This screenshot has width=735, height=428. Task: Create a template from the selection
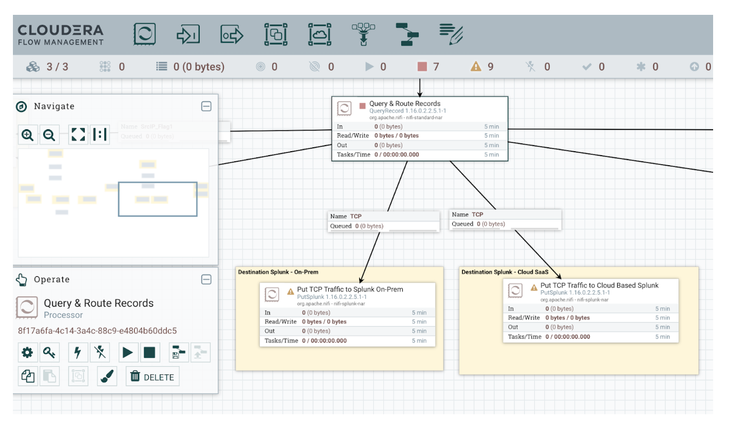pyautogui.click(x=178, y=352)
